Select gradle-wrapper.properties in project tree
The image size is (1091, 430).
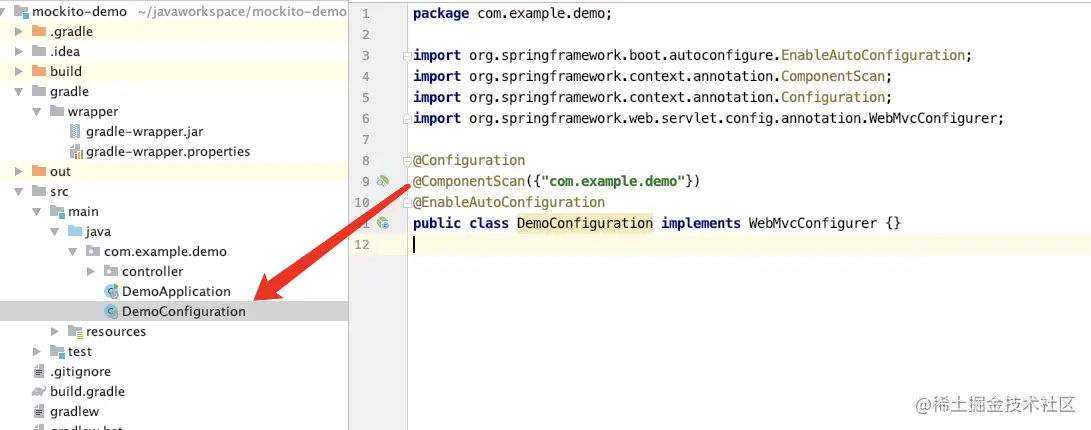point(168,152)
